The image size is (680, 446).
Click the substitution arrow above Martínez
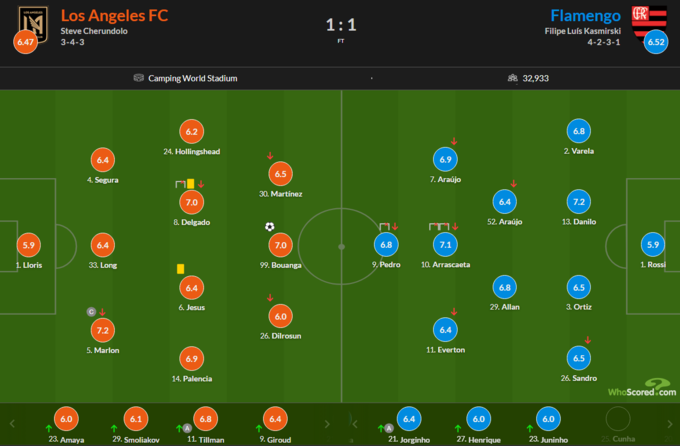[270, 155]
